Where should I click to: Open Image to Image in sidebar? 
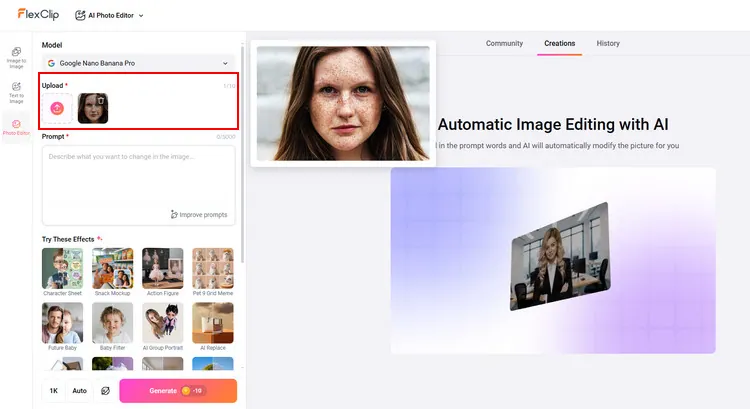(x=16, y=58)
